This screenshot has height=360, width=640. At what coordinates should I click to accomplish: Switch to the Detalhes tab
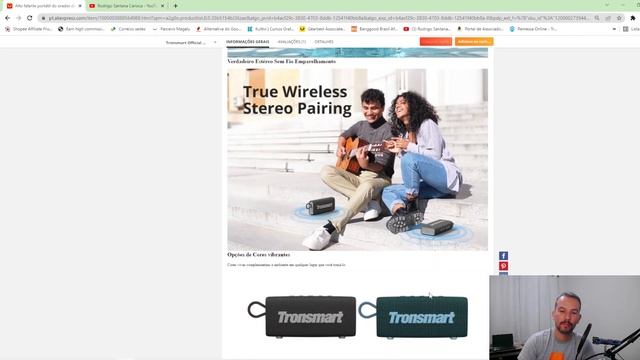[x=324, y=42]
